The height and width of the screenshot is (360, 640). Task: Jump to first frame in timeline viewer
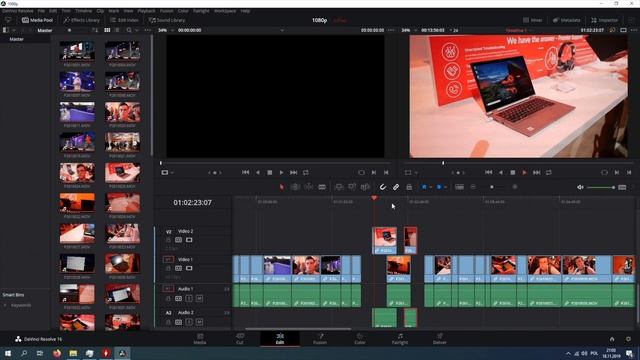point(489,173)
